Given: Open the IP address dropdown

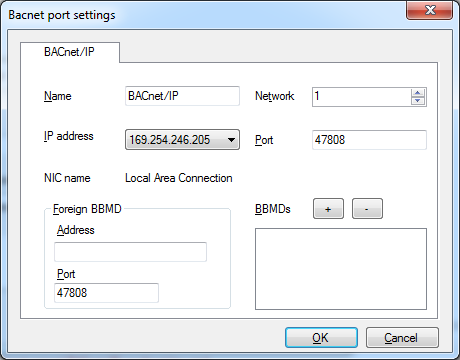Looking at the screenshot, I should (x=231, y=140).
